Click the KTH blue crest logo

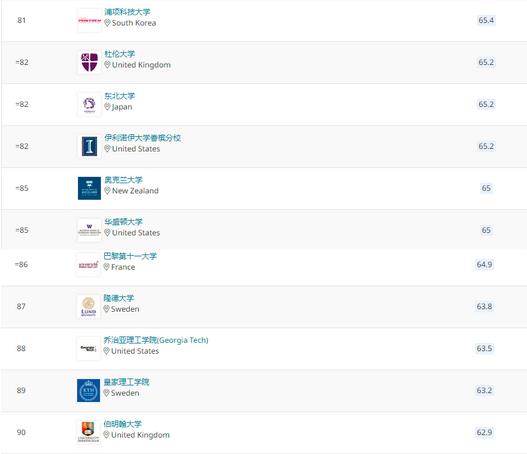(x=88, y=390)
